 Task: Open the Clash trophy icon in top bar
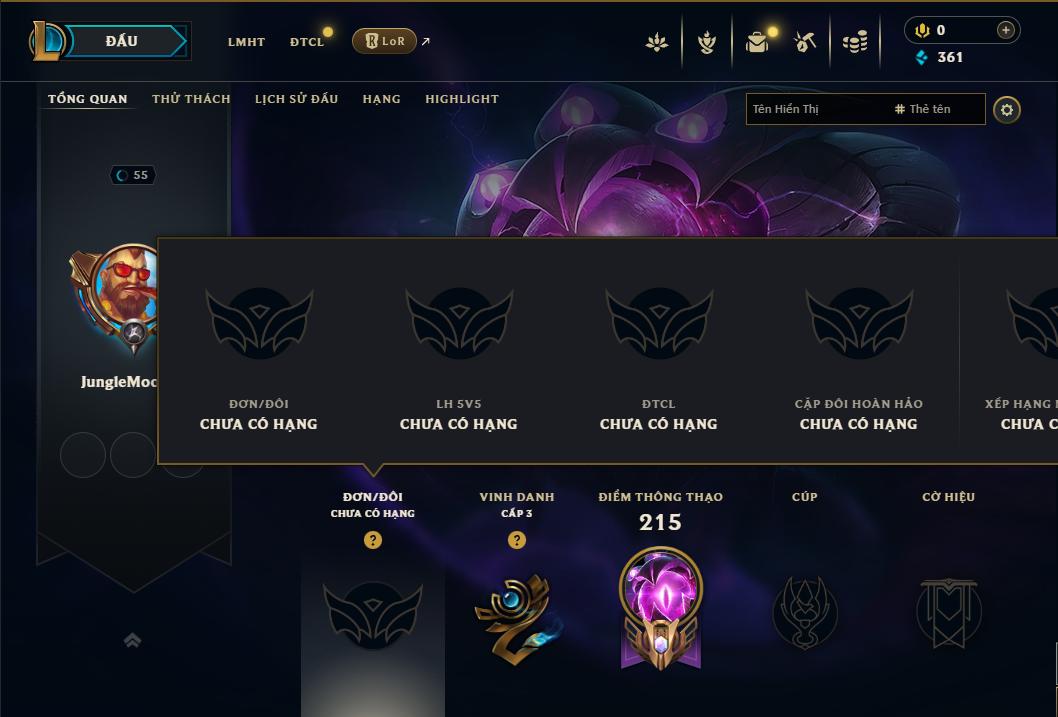click(x=706, y=42)
